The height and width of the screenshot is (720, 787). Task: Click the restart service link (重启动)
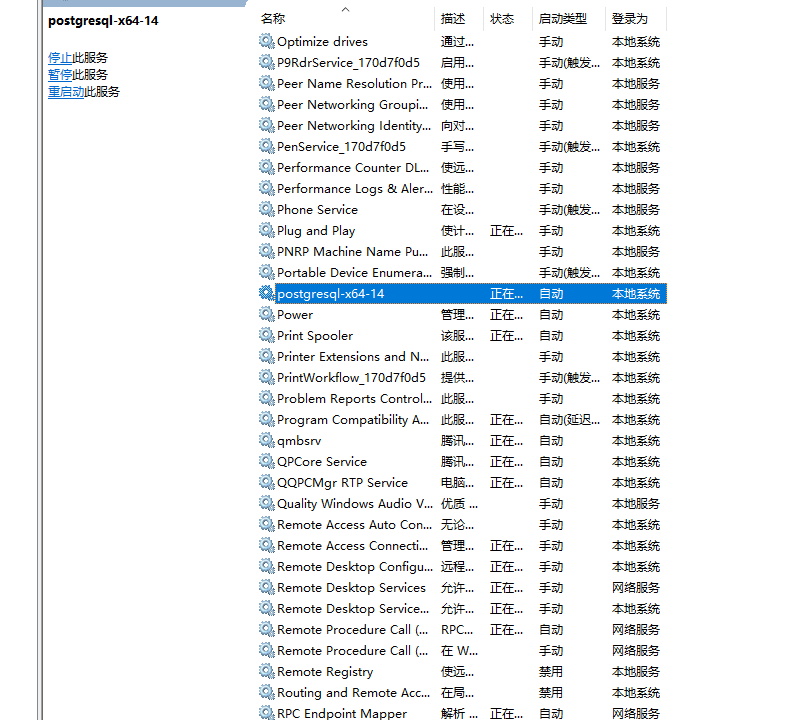[66, 92]
